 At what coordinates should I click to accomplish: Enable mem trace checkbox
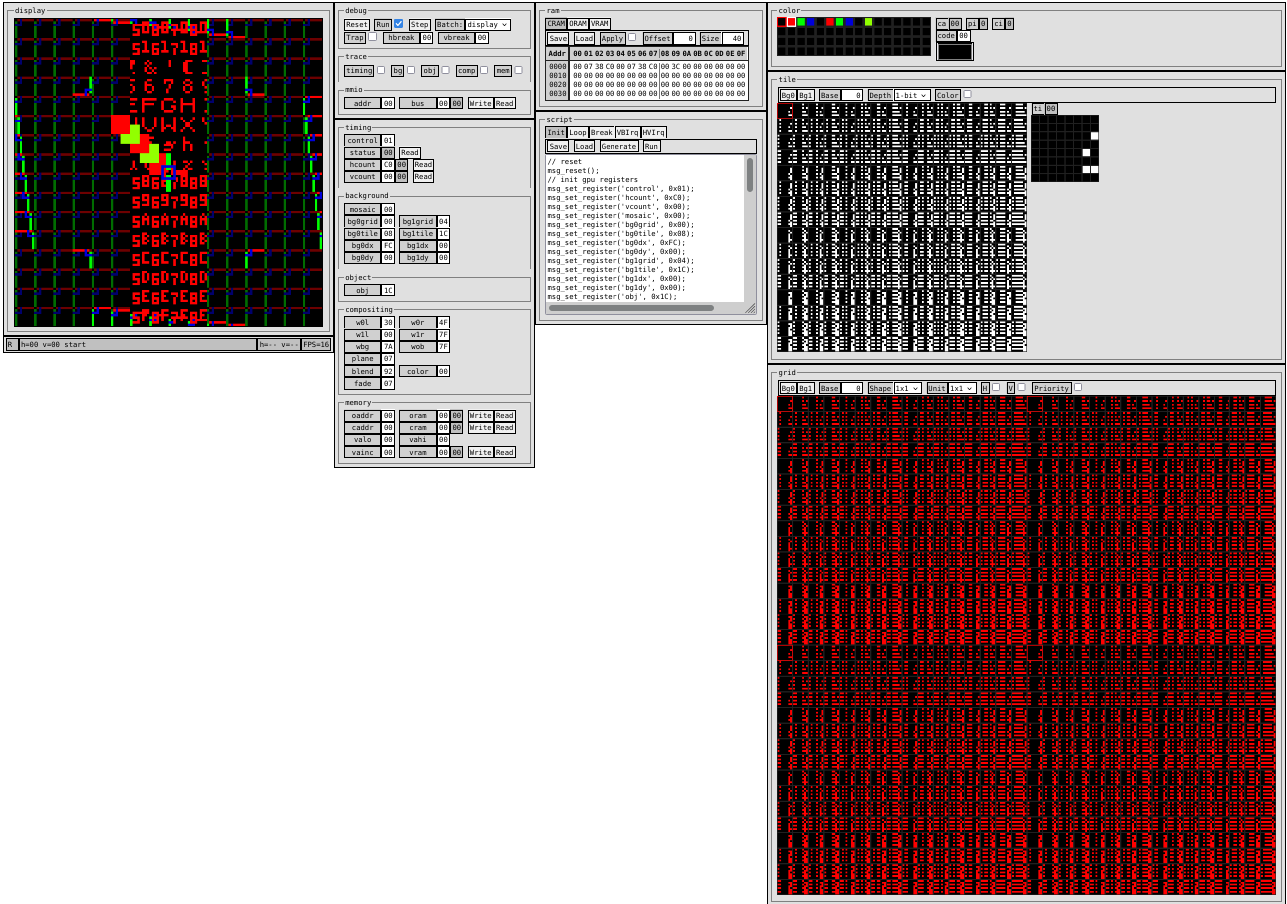click(x=518, y=70)
